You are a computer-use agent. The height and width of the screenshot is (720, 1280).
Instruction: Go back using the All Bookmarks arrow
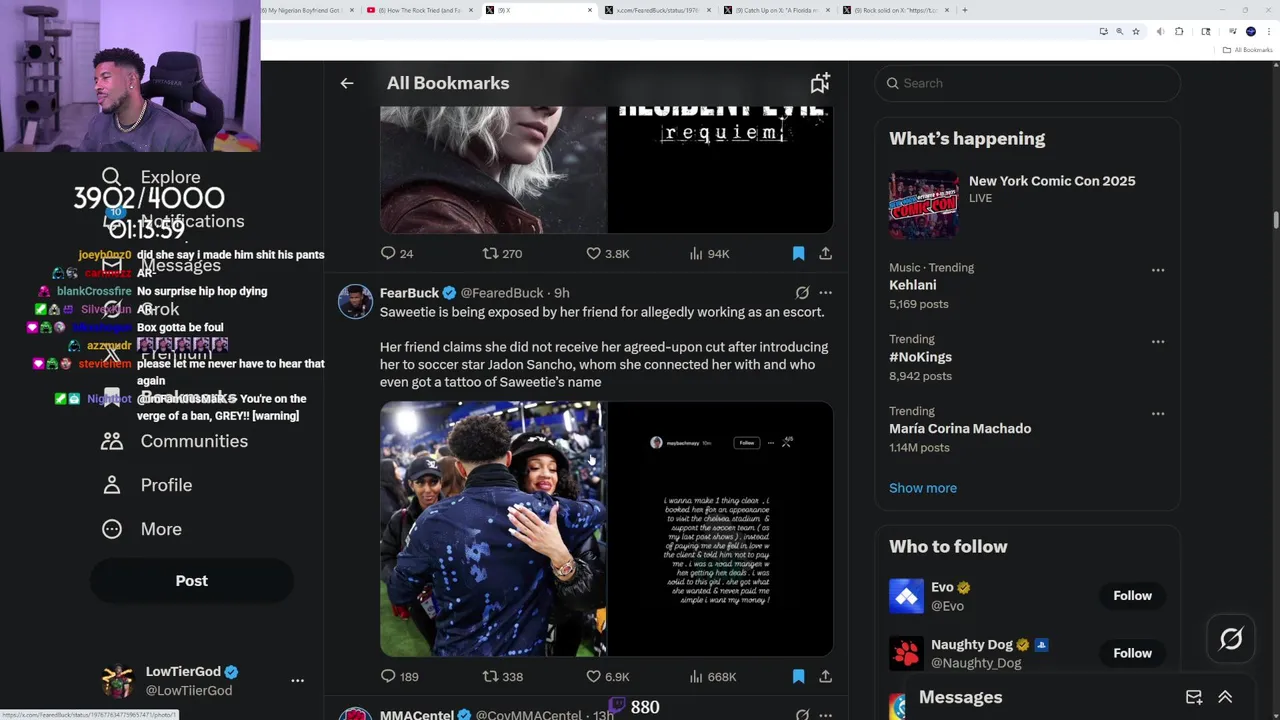347,83
